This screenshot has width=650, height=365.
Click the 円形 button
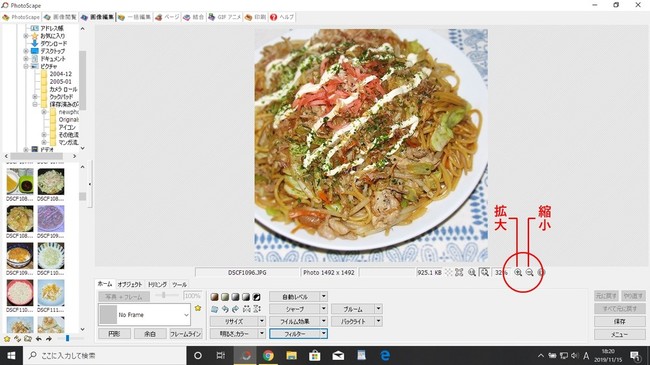(x=114, y=334)
